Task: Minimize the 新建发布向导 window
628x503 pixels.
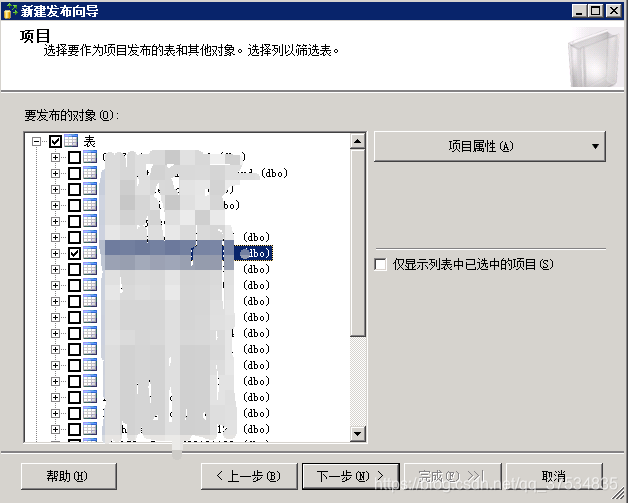Action: pos(580,11)
